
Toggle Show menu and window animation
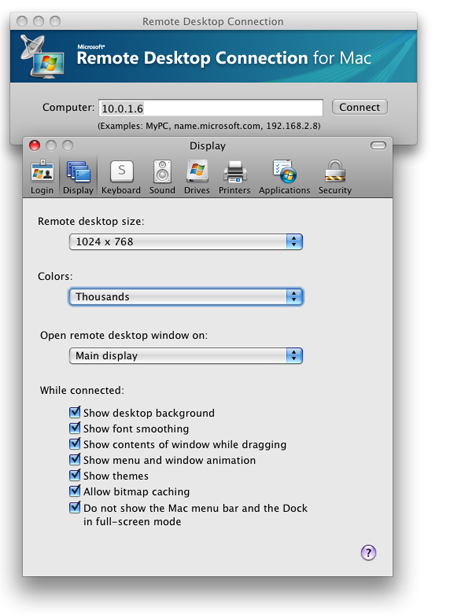(x=74, y=460)
